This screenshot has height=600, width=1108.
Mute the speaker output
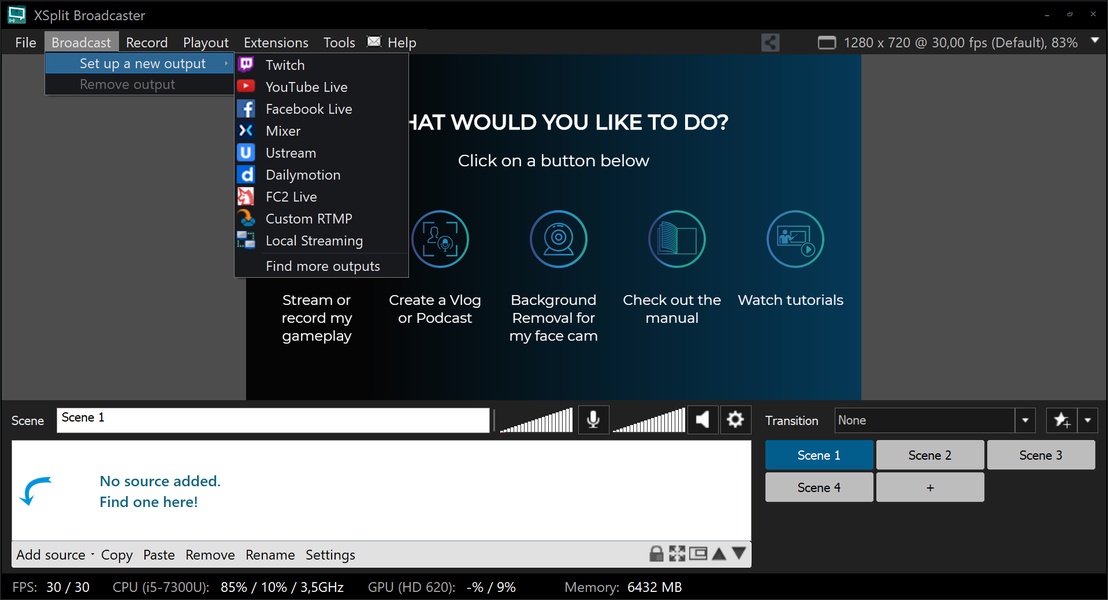(x=703, y=420)
